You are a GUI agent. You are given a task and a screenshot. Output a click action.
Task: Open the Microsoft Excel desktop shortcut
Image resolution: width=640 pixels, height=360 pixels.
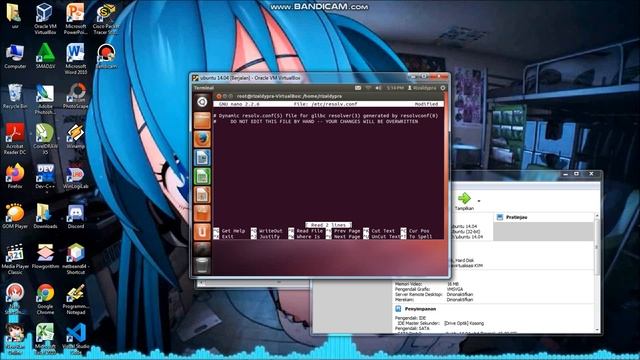point(45,339)
